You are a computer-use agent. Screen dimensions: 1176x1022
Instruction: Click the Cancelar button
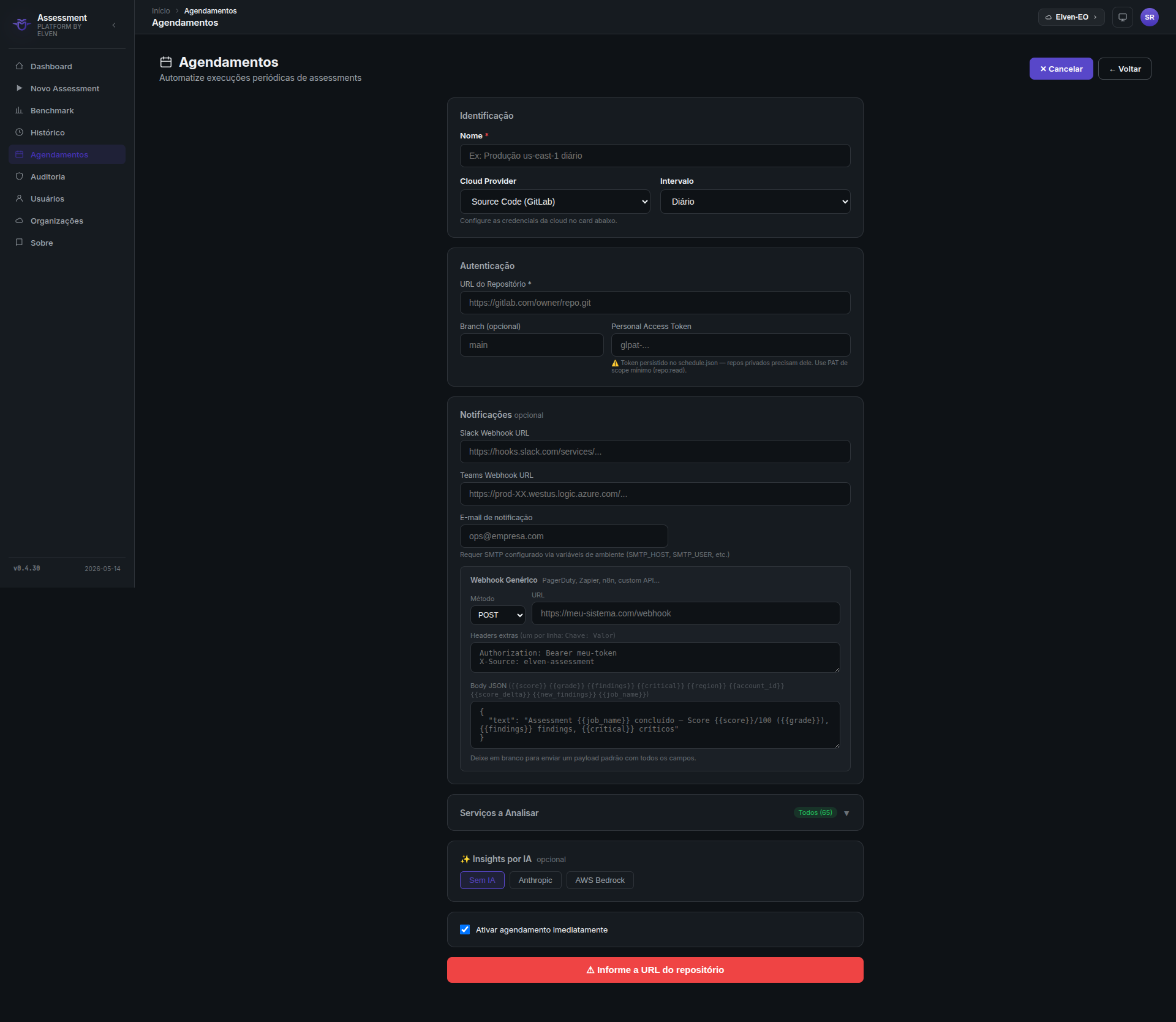1061,69
